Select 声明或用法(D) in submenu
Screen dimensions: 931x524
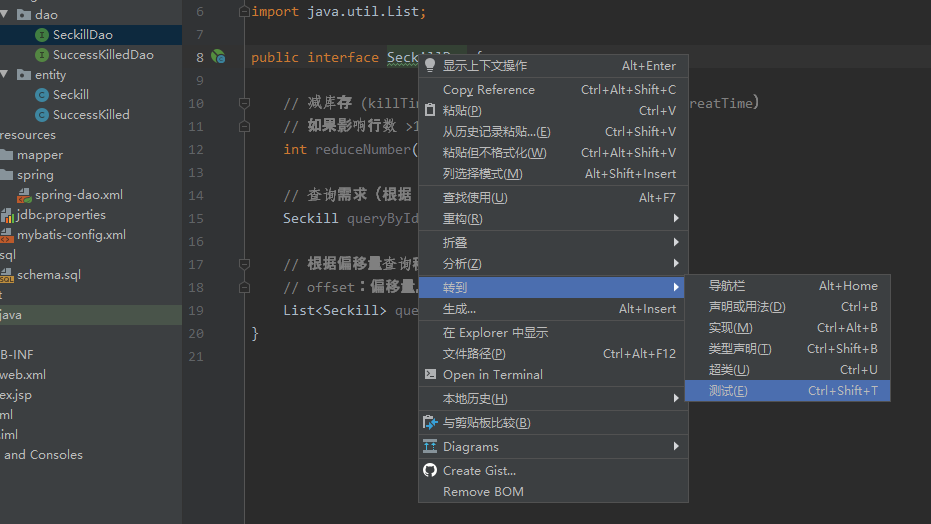click(x=787, y=307)
